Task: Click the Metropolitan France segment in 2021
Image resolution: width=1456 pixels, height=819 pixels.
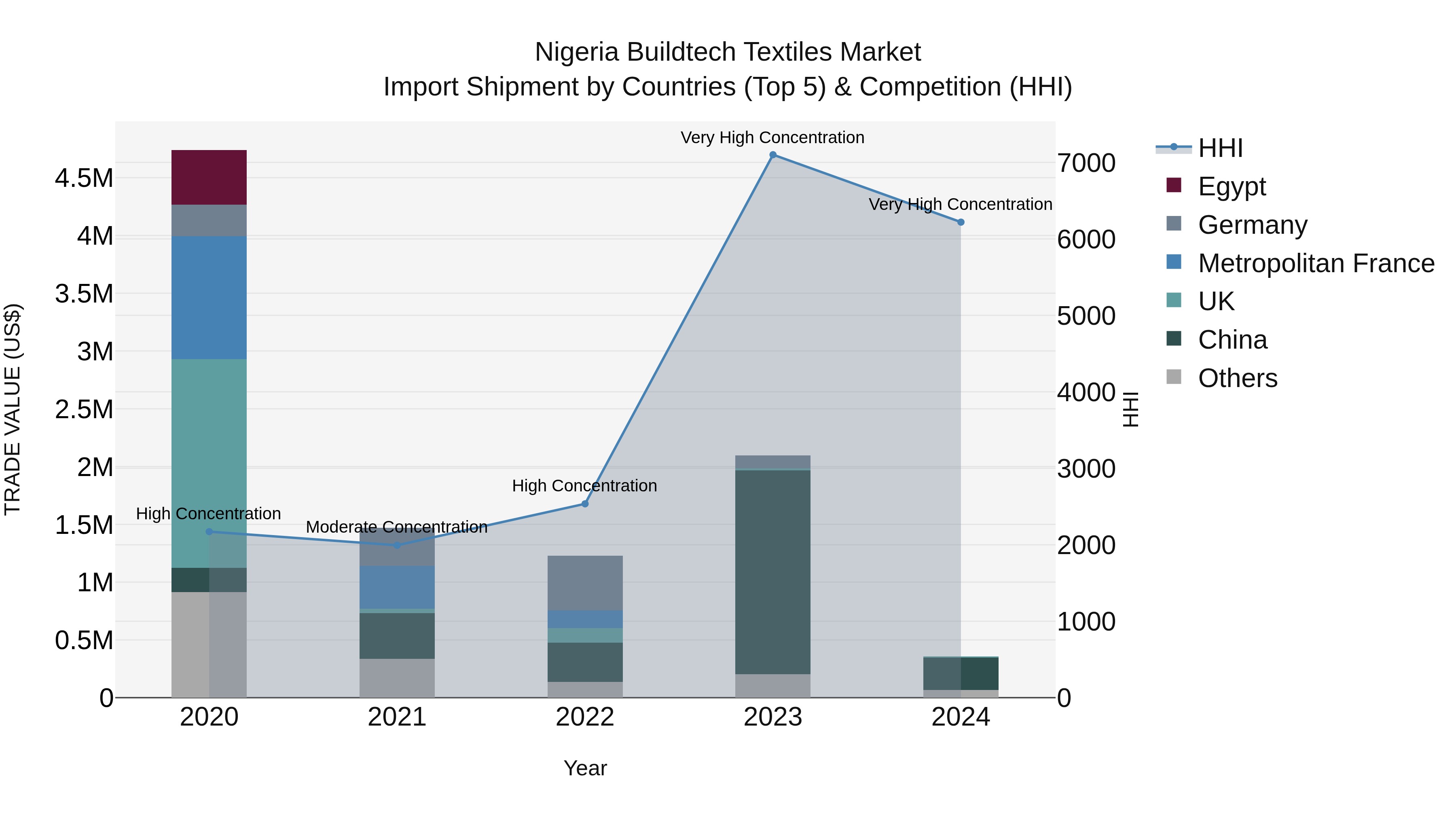Action: coord(397,587)
